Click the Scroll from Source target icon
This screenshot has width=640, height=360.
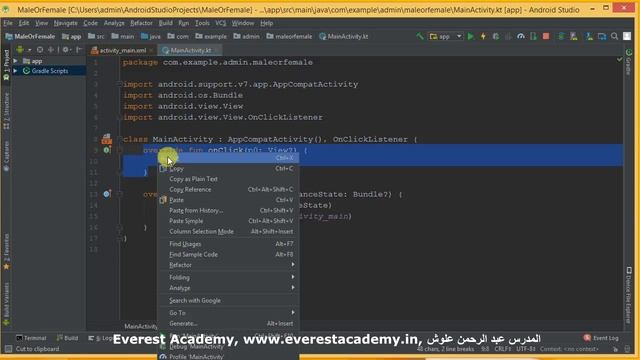40,50
